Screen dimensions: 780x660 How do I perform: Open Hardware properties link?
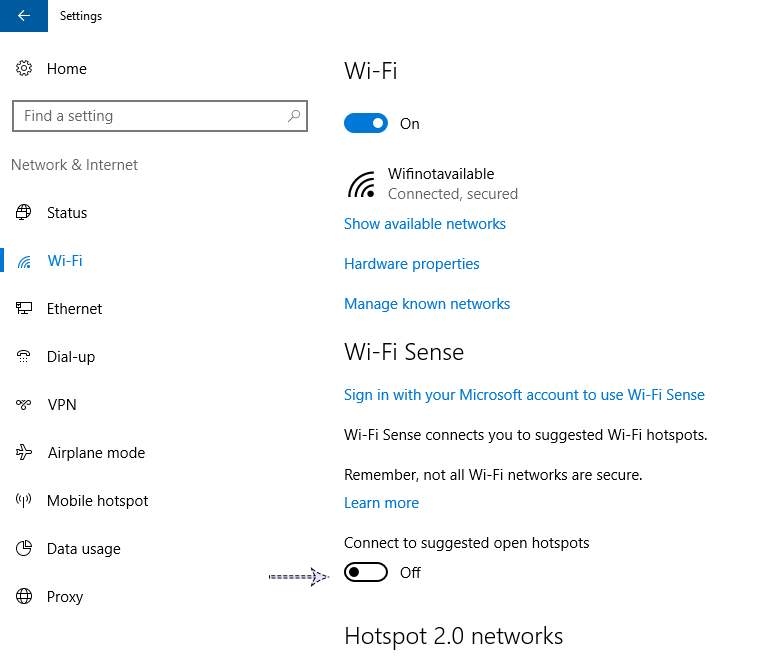point(412,264)
